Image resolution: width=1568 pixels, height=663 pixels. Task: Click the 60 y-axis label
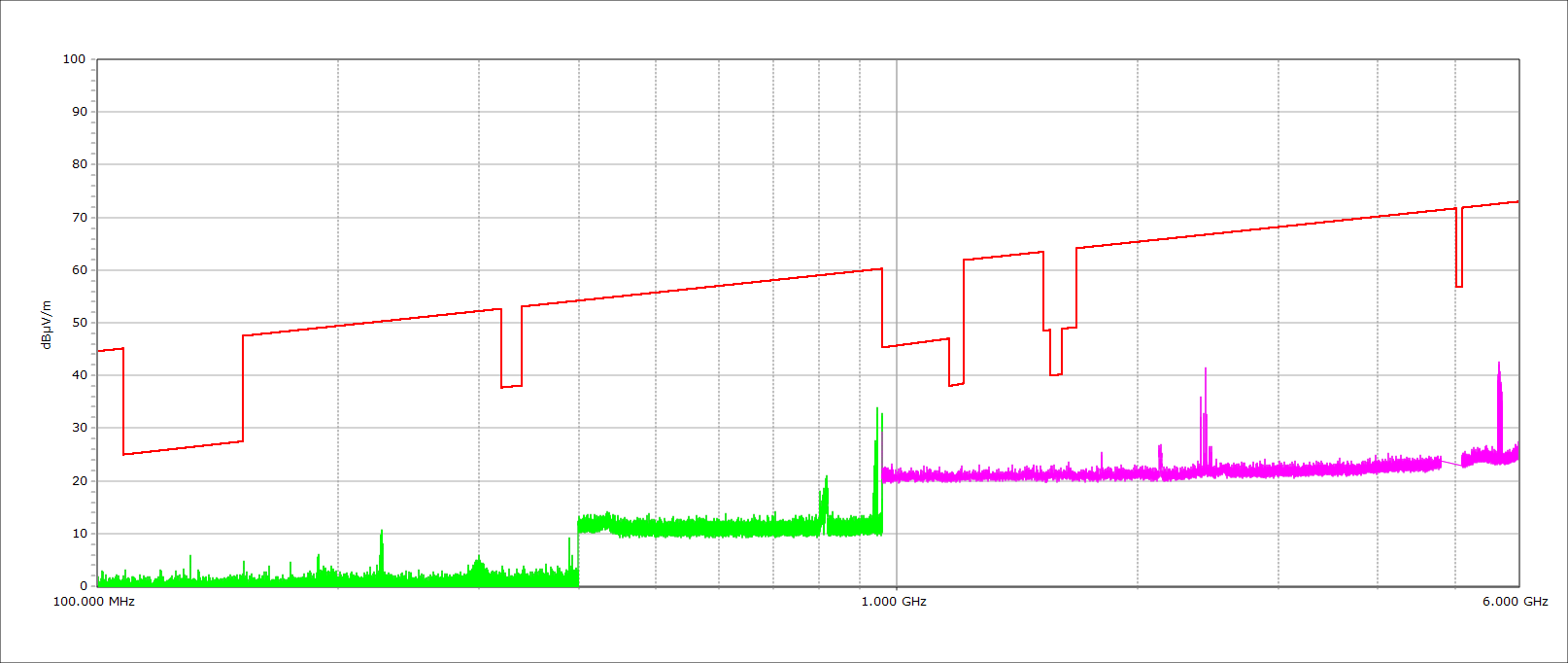(x=78, y=270)
